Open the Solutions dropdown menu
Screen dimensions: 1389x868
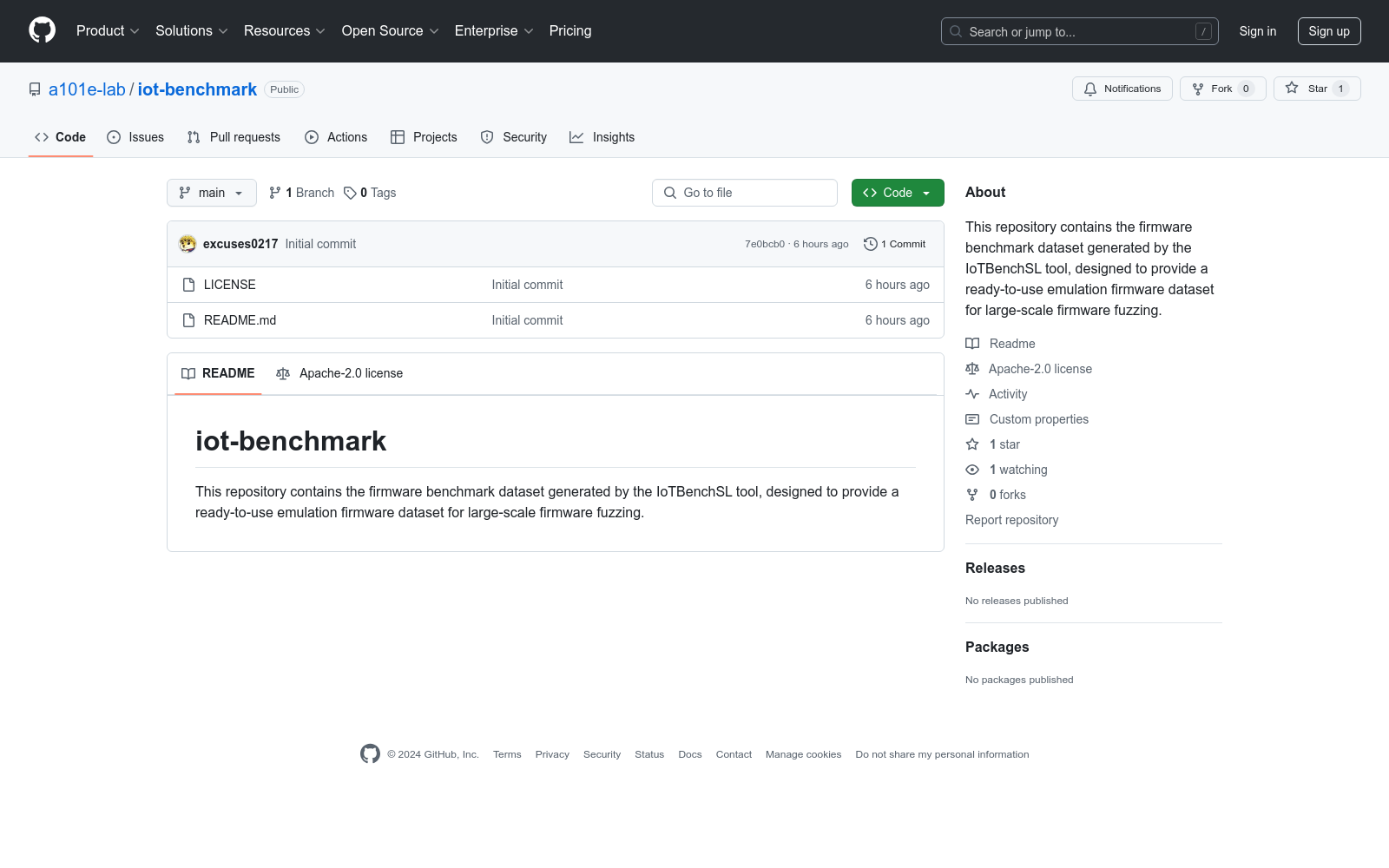click(x=191, y=31)
